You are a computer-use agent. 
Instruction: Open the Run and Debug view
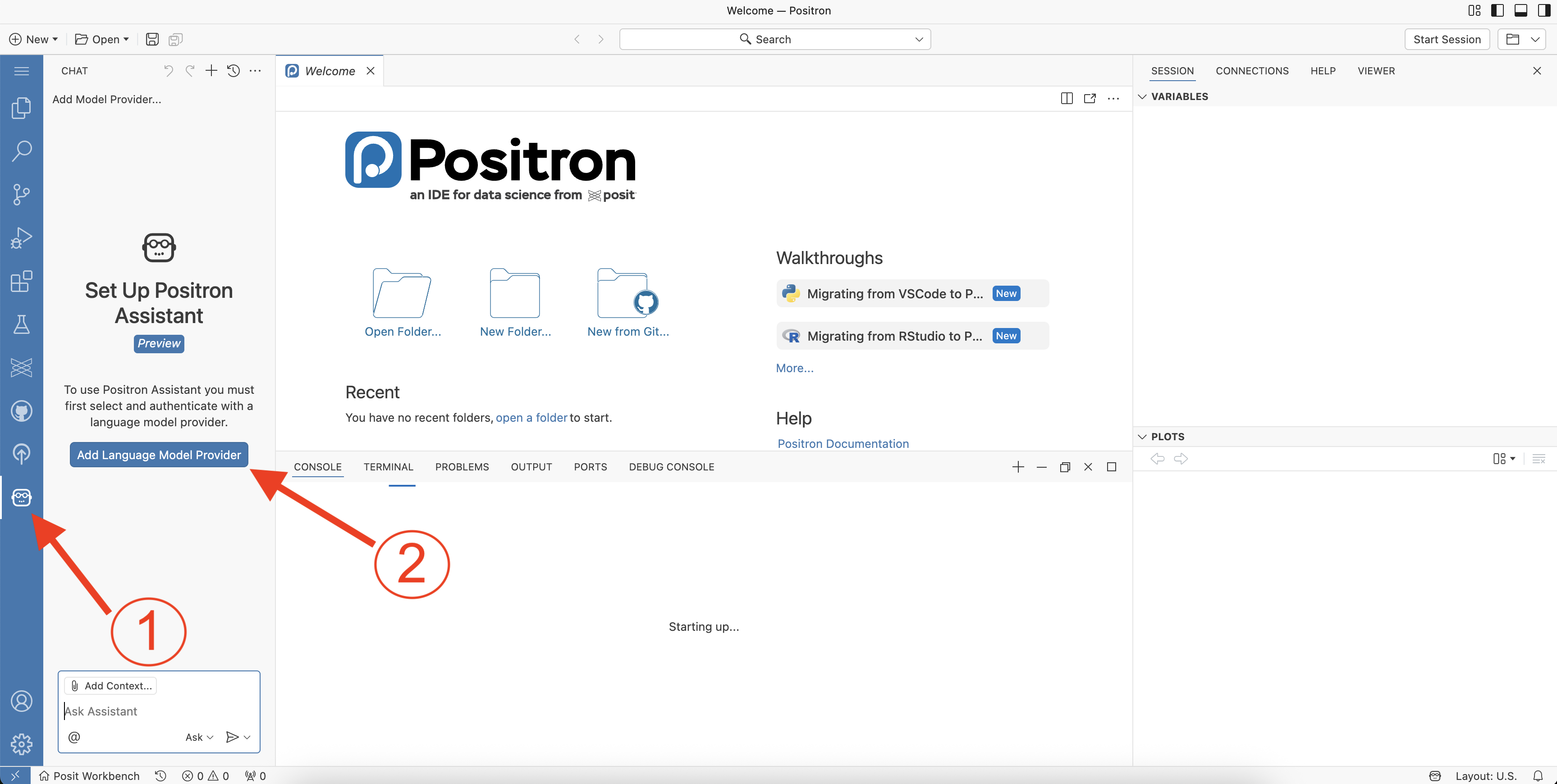coord(22,238)
